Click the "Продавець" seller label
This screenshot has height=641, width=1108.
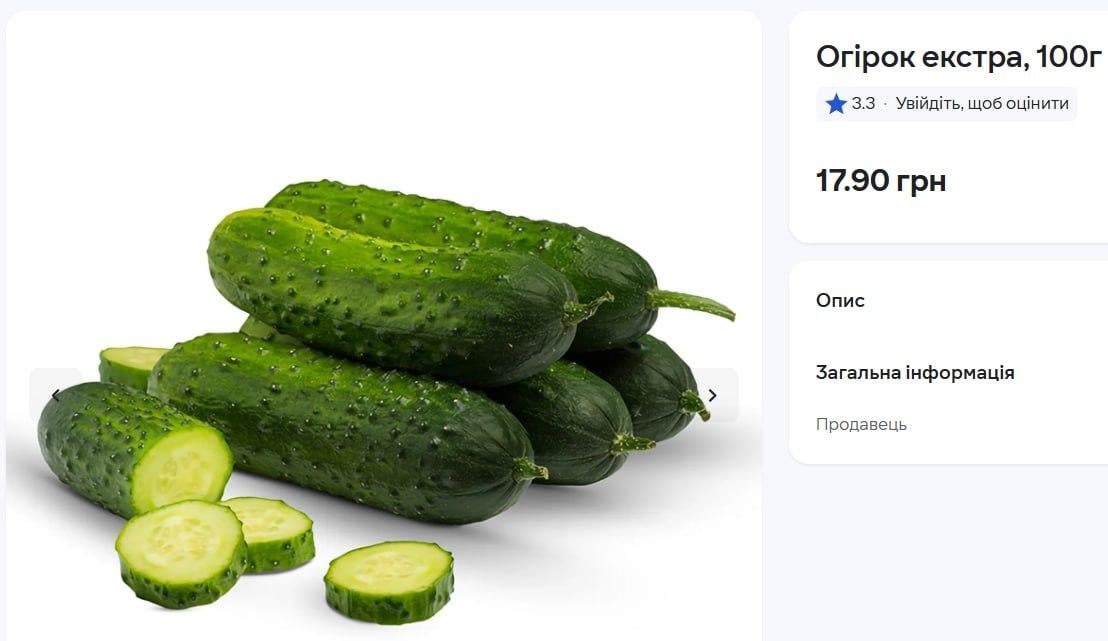click(861, 424)
